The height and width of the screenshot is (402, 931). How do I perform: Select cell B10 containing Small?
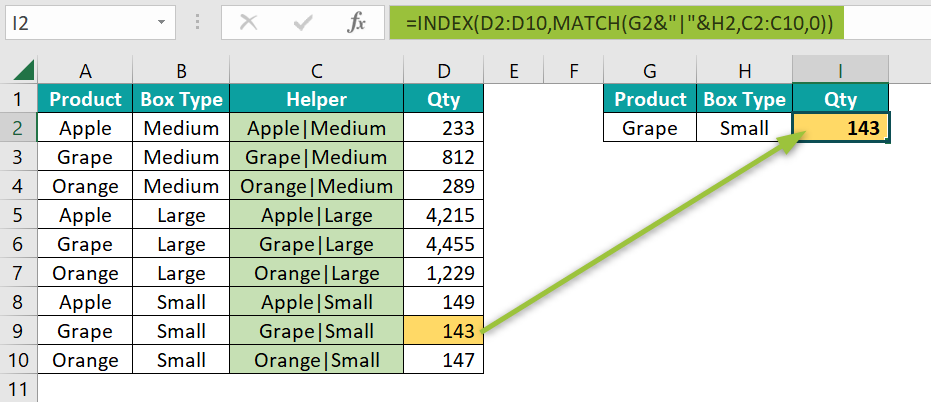(182, 360)
